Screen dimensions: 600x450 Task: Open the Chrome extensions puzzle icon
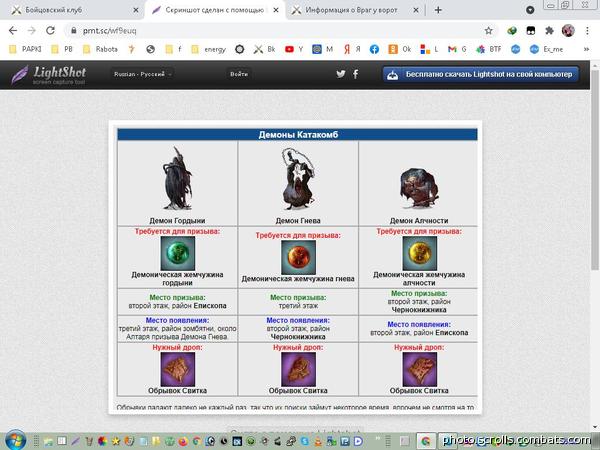coord(549,31)
